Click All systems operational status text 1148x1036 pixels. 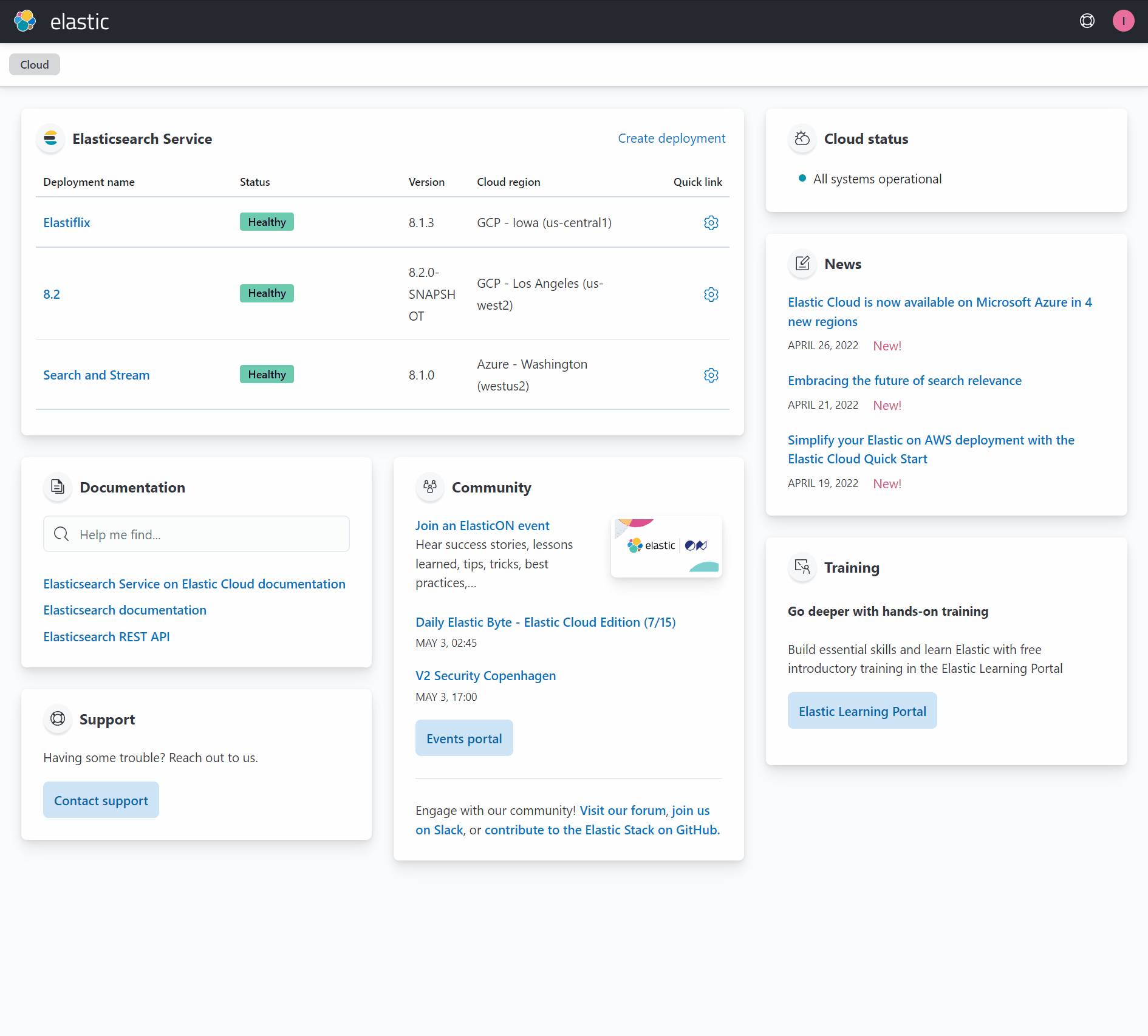click(x=877, y=179)
